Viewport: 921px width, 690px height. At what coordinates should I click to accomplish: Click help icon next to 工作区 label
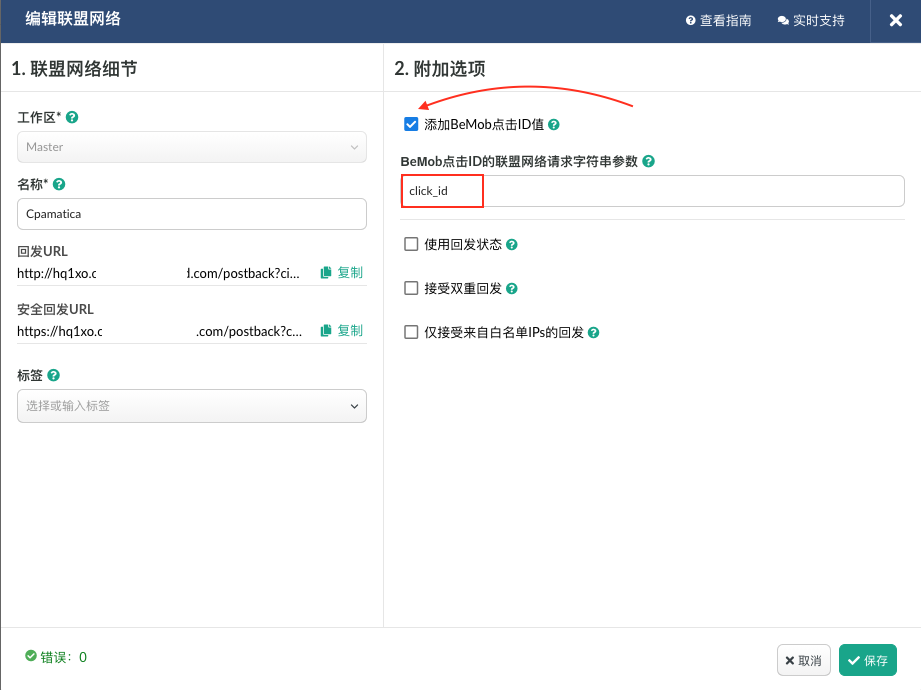coord(72,117)
